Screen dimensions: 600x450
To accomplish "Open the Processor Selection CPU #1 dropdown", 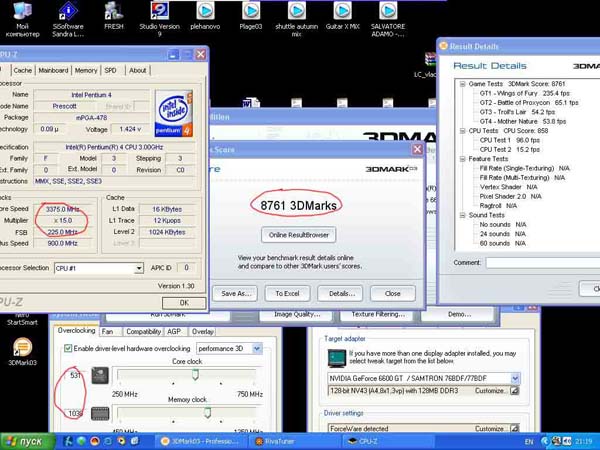I will (139, 268).
